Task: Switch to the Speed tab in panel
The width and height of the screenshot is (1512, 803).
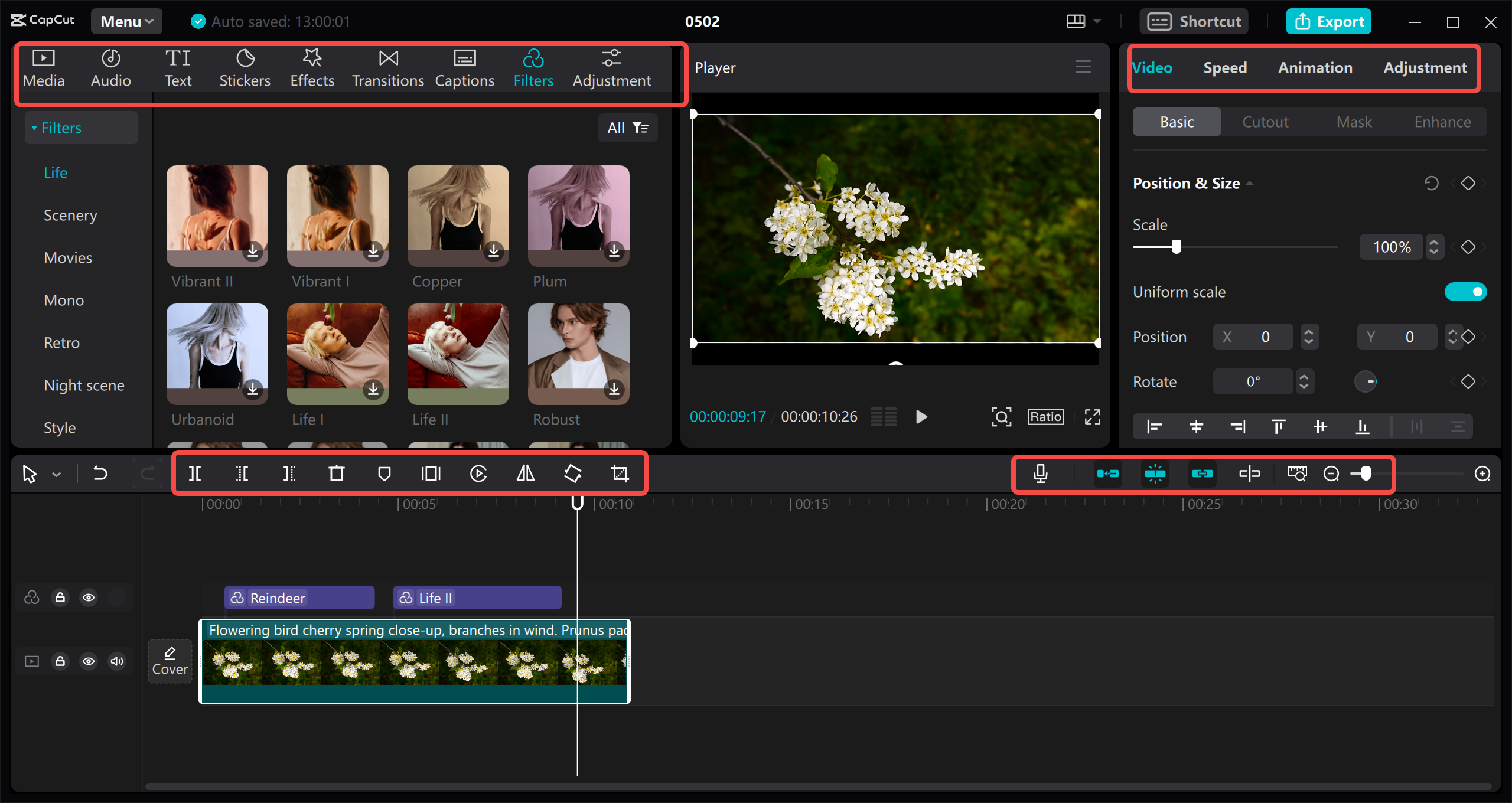Action: (x=1224, y=68)
